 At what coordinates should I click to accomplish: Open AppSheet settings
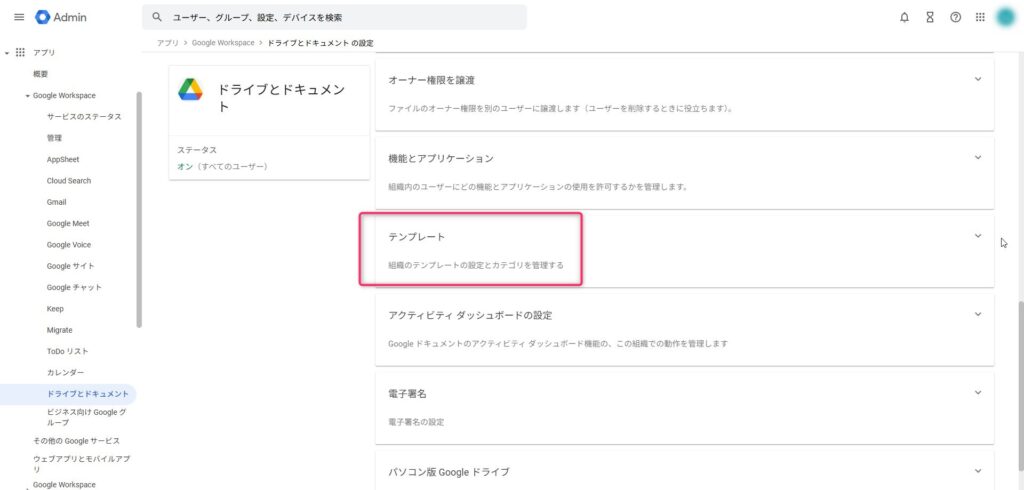tap(63, 159)
